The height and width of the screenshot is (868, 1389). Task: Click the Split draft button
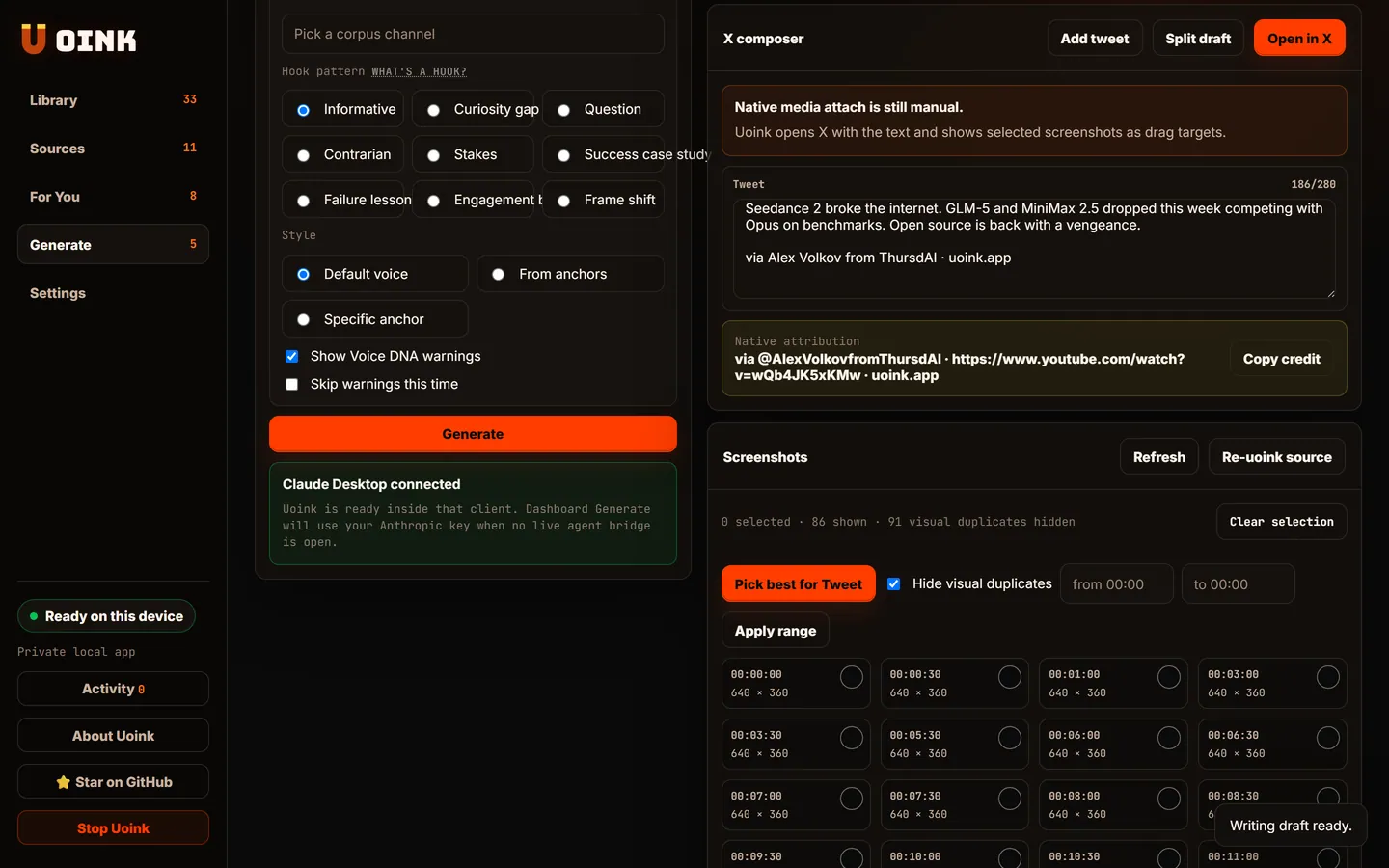coord(1198,39)
